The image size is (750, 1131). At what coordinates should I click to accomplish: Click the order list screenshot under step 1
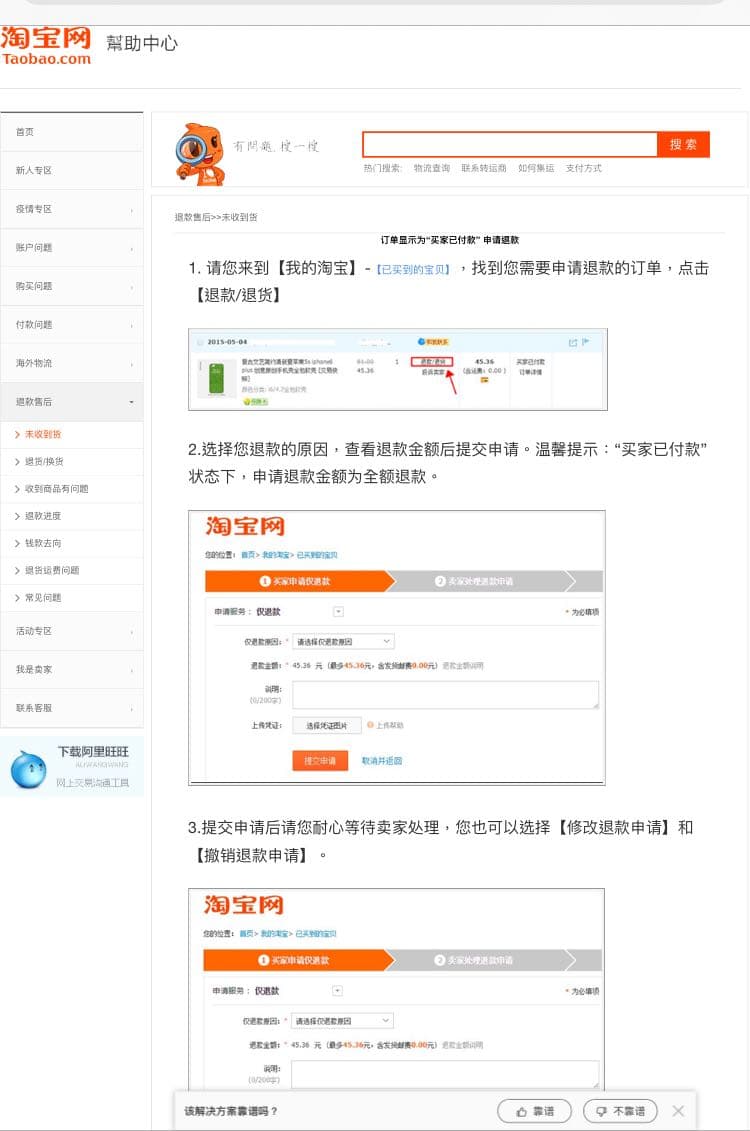(x=398, y=369)
